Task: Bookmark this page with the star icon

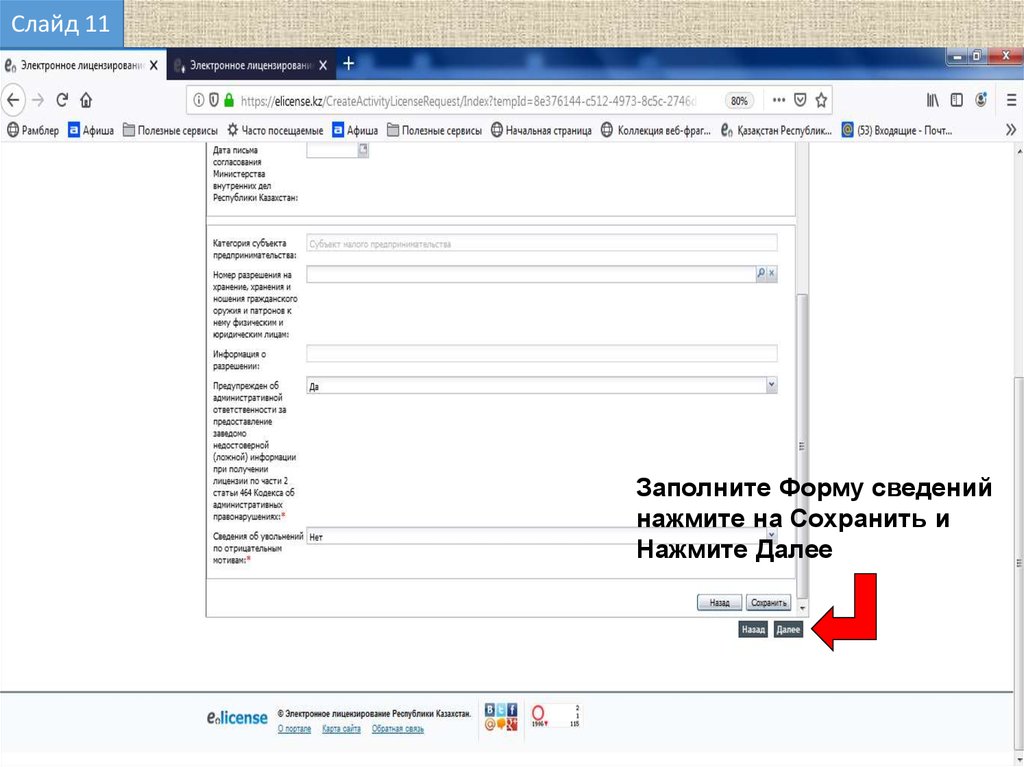Action: [x=821, y=100]
